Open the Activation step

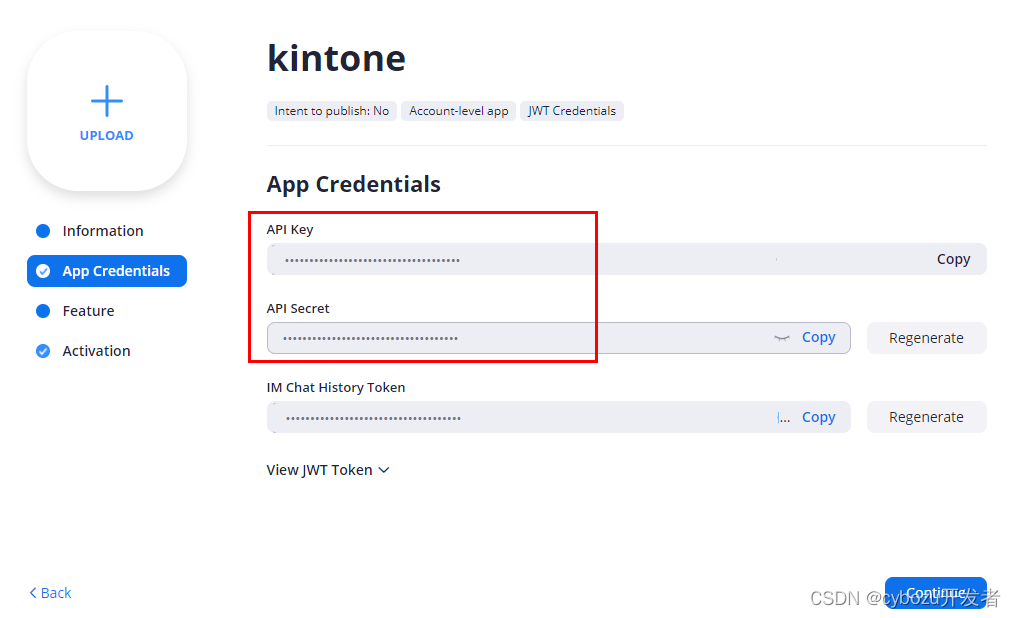tap(96, 351)
